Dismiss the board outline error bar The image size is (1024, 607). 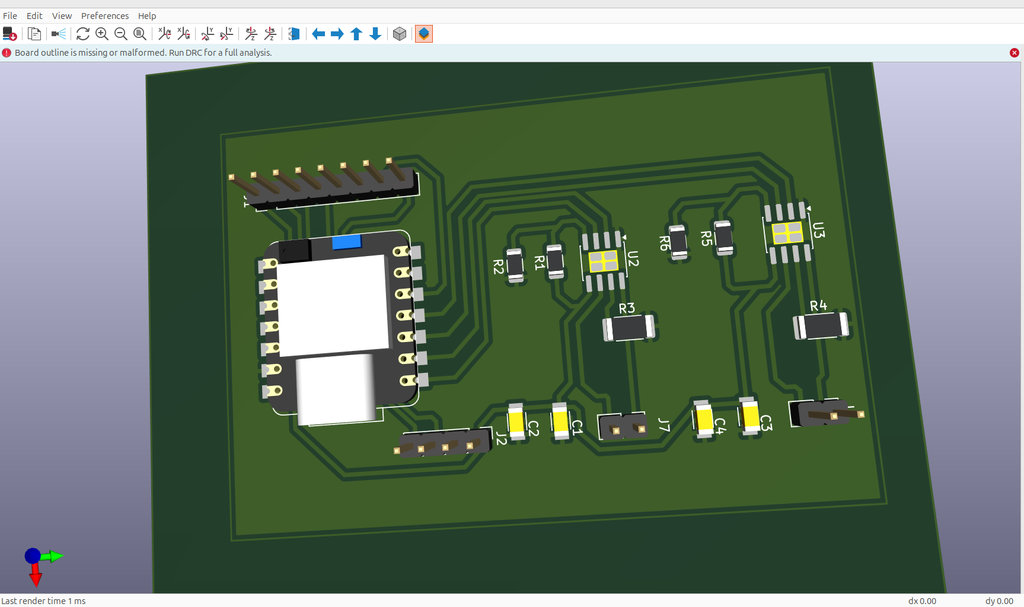1014,53
